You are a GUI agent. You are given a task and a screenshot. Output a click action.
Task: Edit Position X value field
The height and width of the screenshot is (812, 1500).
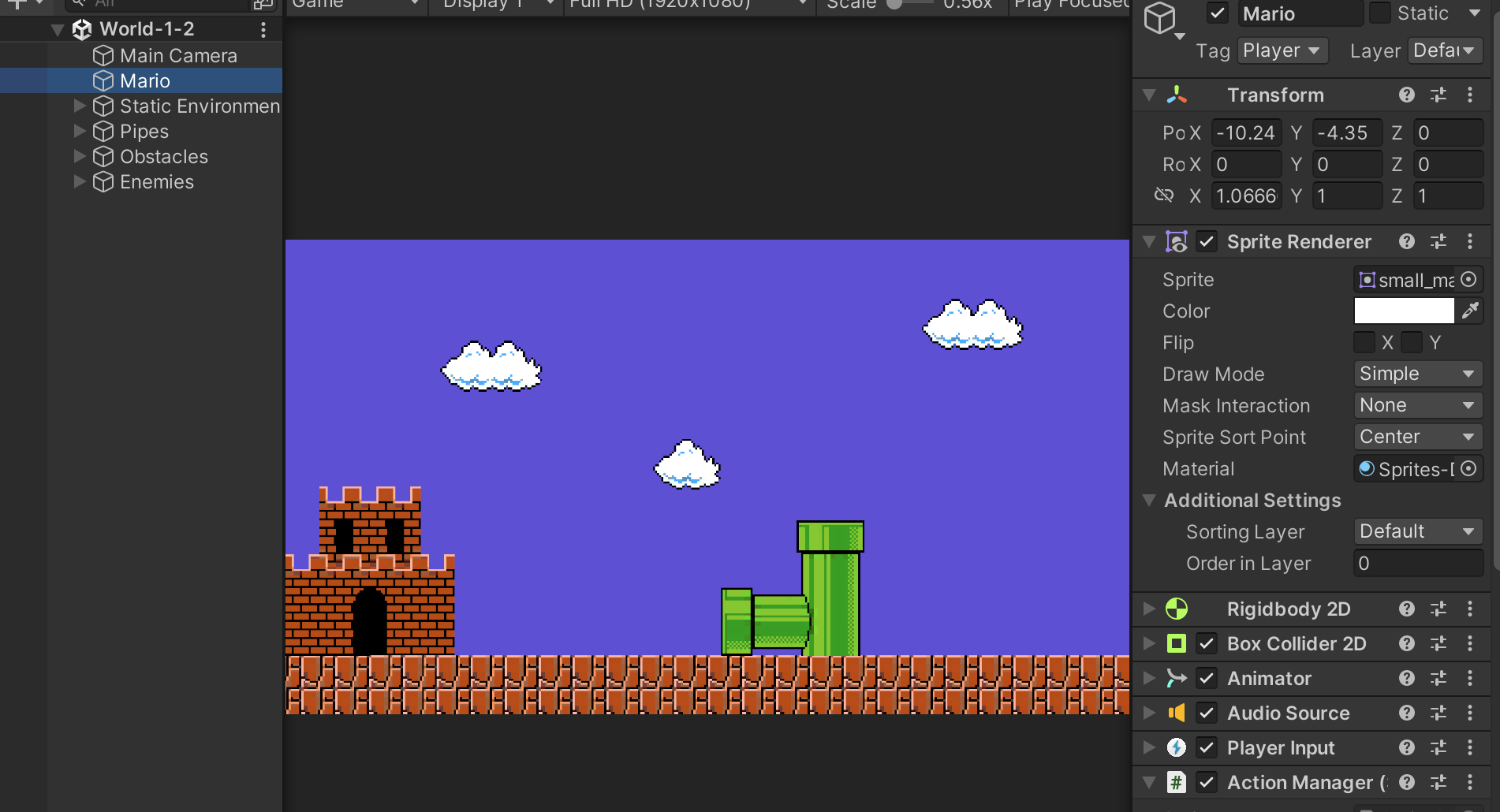point(1246,132)
